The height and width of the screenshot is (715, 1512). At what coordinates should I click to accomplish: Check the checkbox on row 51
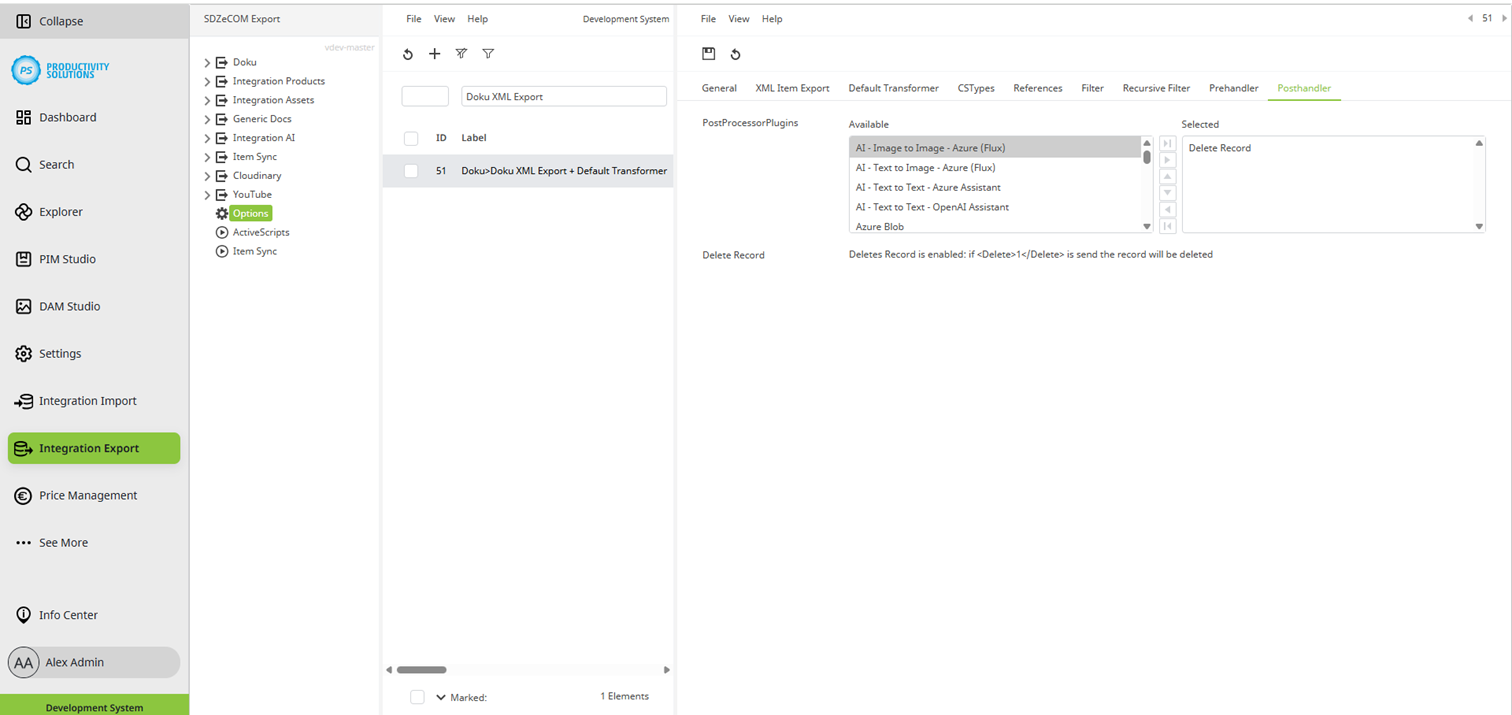point(410,171)
